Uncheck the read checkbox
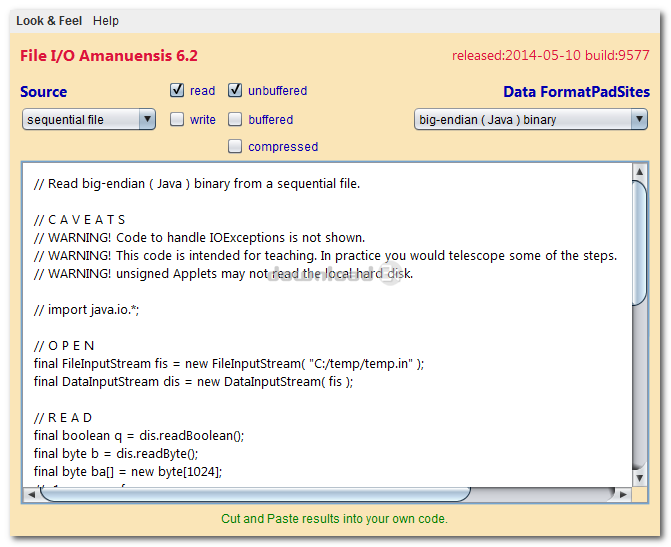 coord(177,90)
